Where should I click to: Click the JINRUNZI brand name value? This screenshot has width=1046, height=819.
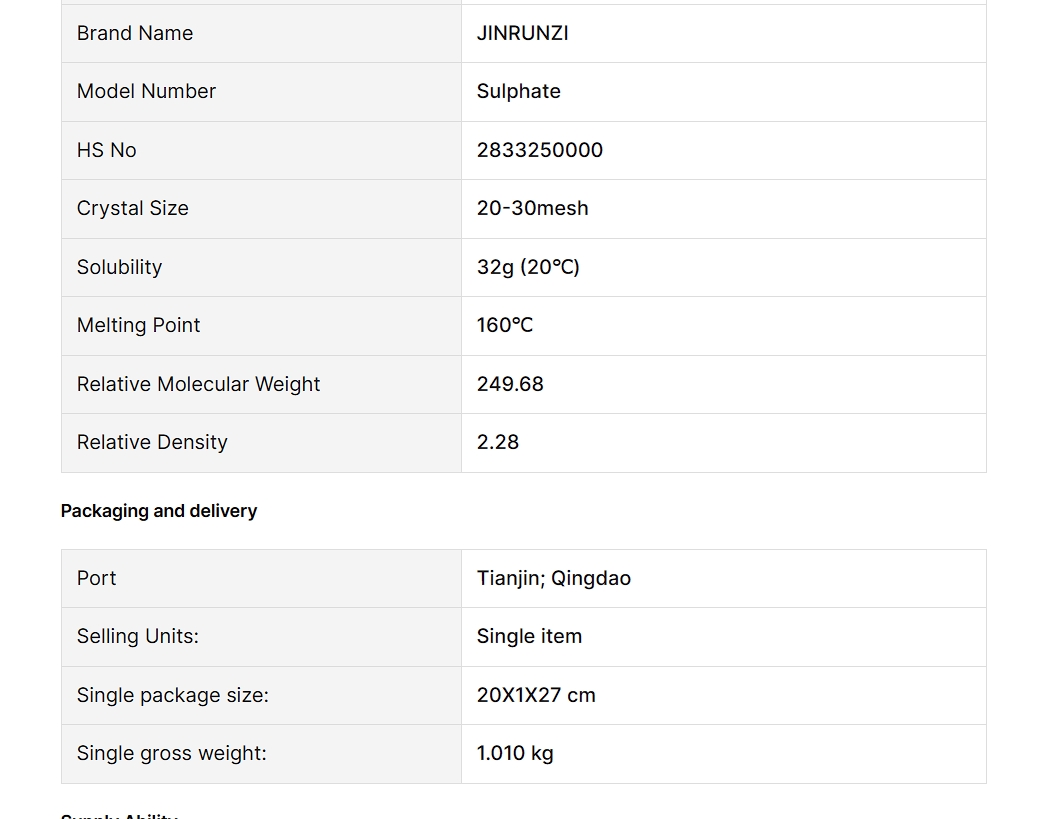click(x=522, y=33)
